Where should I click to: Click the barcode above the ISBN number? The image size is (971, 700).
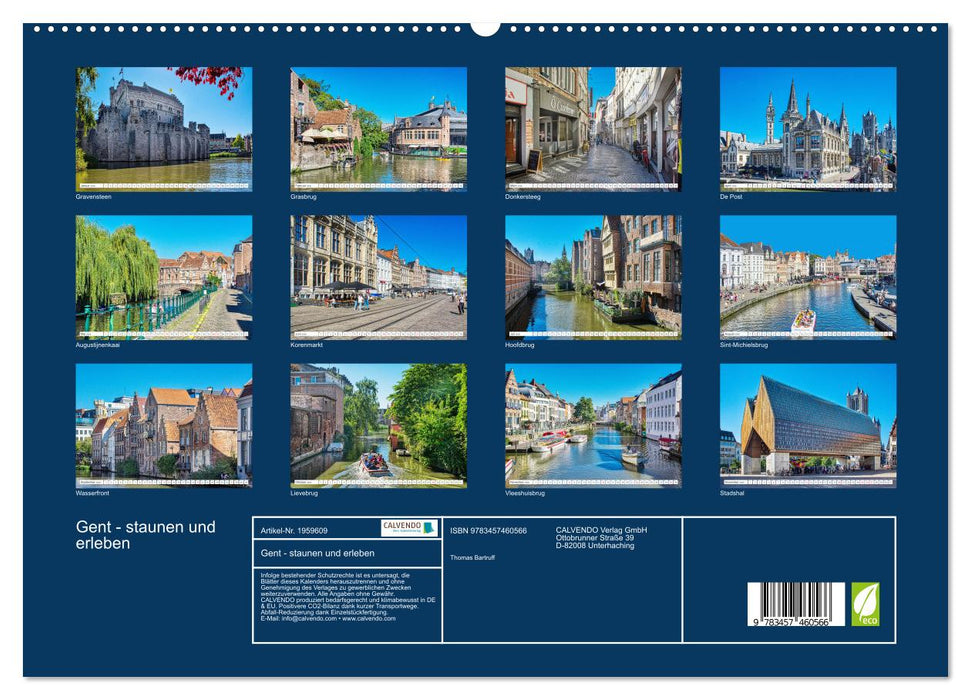[797, 601]
